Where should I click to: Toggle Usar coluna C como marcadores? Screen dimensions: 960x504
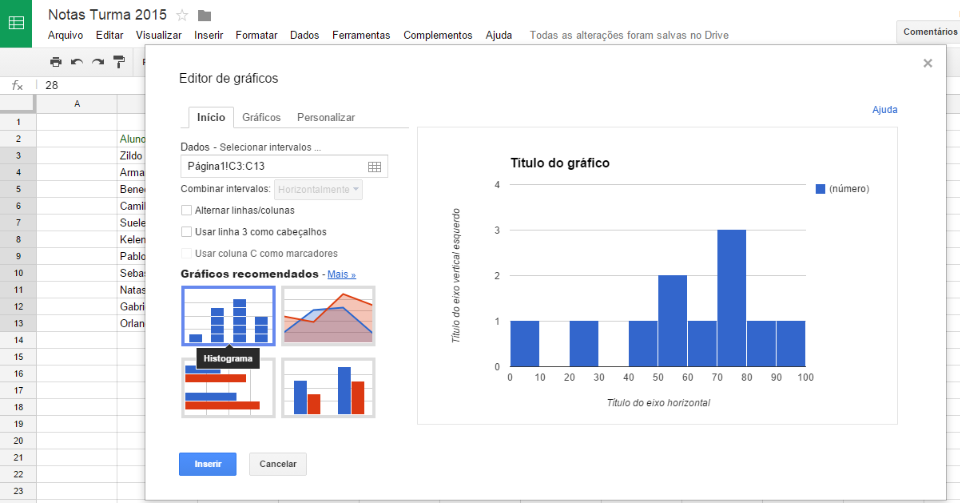tap(187, 254)
